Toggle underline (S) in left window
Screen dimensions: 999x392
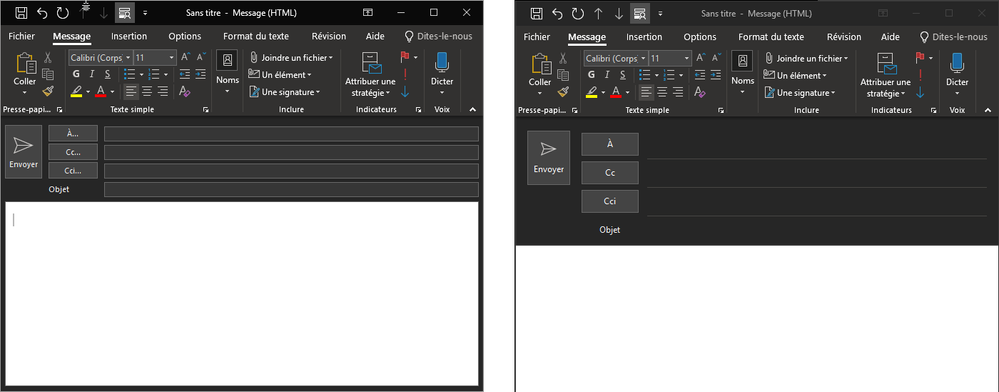click(x=107, y=74)
